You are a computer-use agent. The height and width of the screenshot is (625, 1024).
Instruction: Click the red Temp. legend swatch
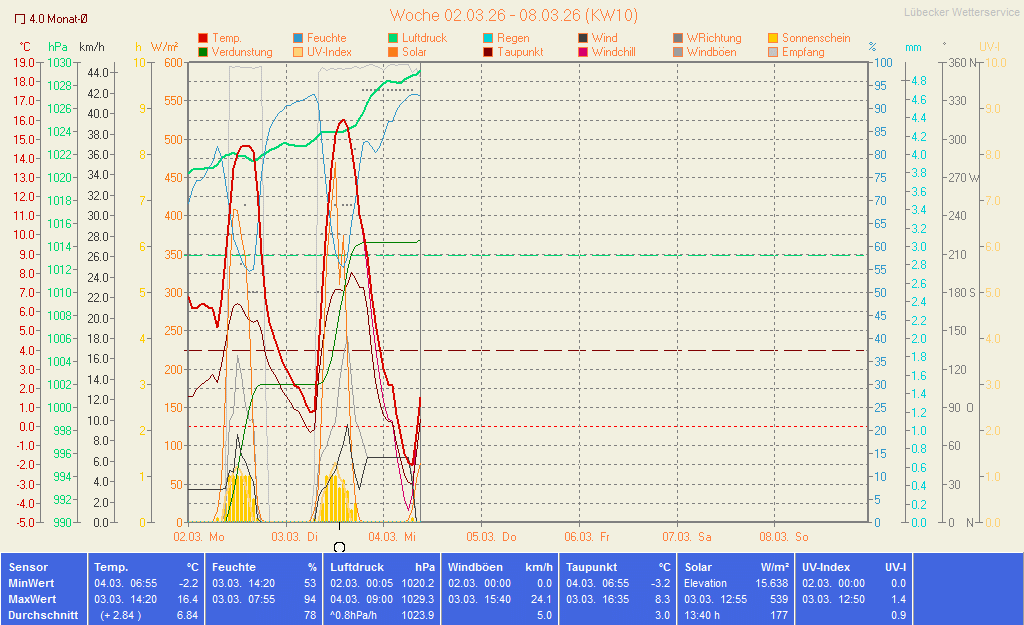(204, 38)
